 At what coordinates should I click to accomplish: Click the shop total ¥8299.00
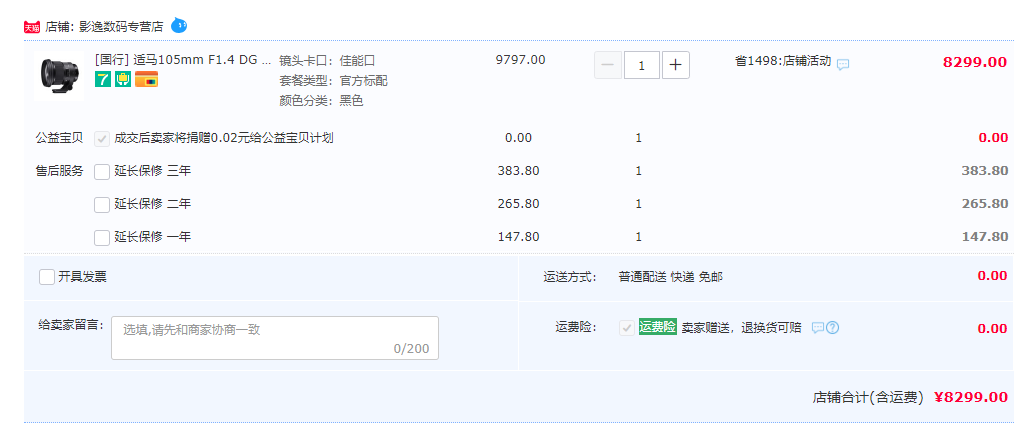pyautogui.click(x=971, y=397)
